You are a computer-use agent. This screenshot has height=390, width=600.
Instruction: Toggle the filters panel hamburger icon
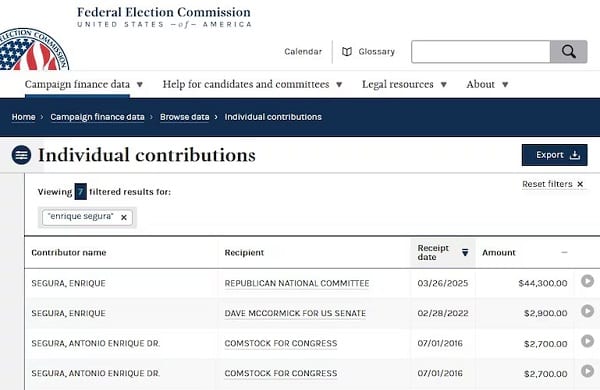tap(21, 155)
